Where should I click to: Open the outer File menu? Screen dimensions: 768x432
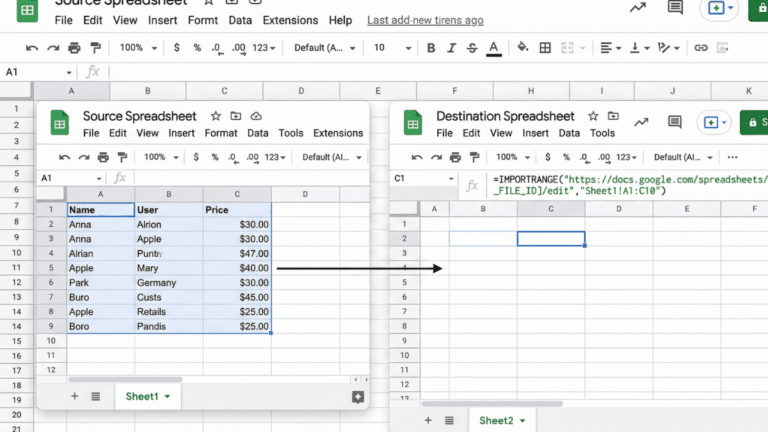64,21
